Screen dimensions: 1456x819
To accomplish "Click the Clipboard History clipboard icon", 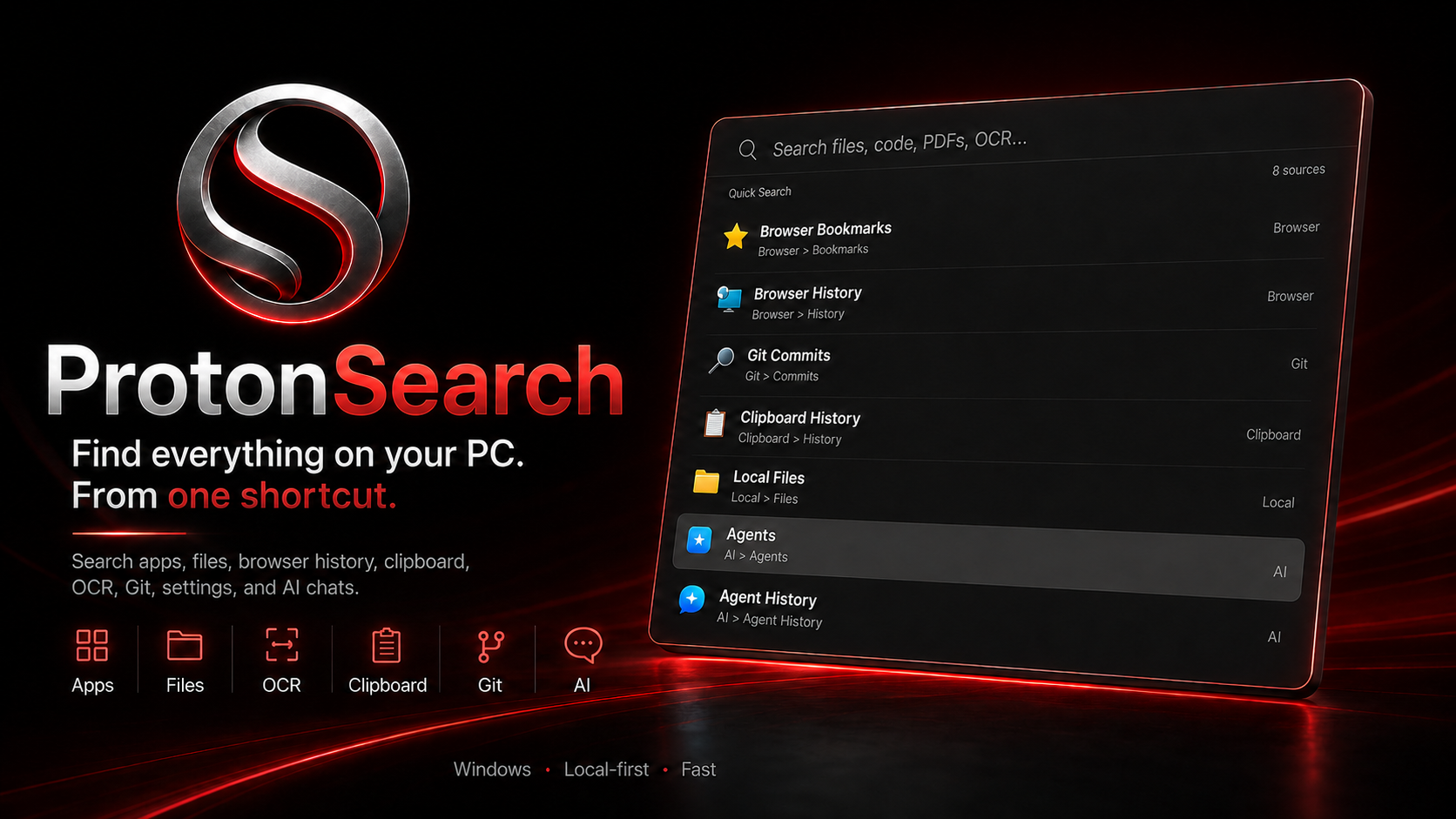I will pos(715,423).
